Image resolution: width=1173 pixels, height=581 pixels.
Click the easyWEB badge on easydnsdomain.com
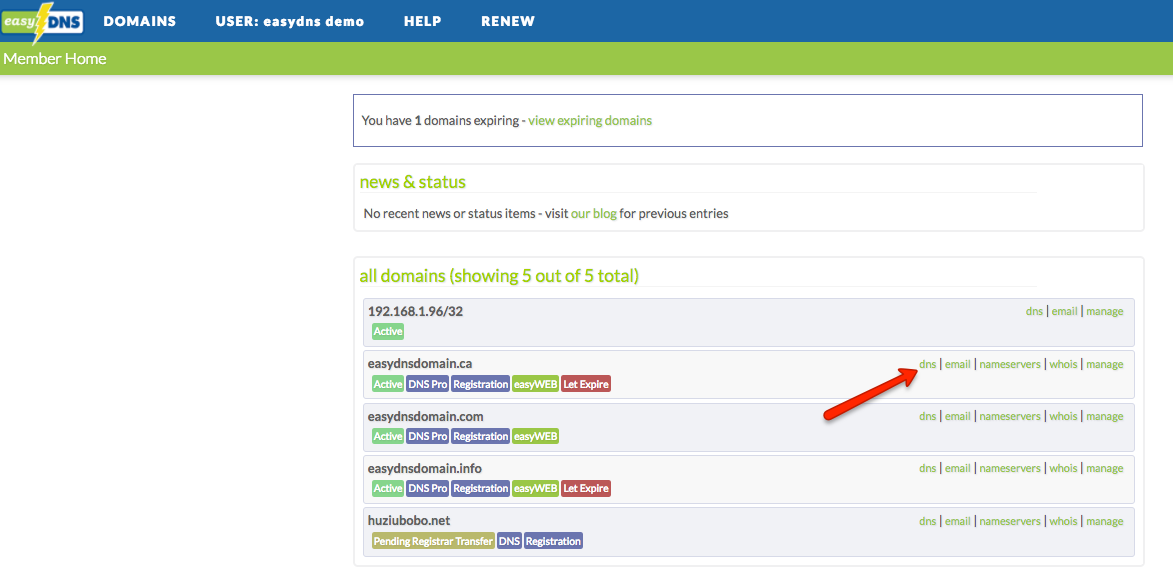pyautogui.click(x=536, y=436)
